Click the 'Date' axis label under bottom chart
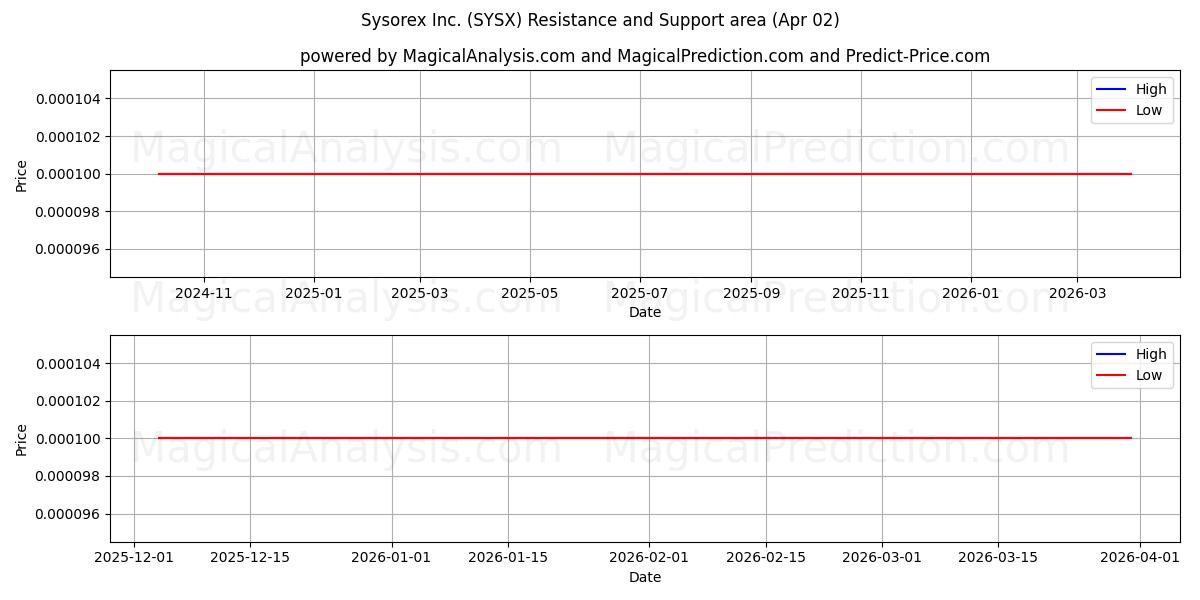This screenshot has height=600, width=1200. tap(645, 577)
